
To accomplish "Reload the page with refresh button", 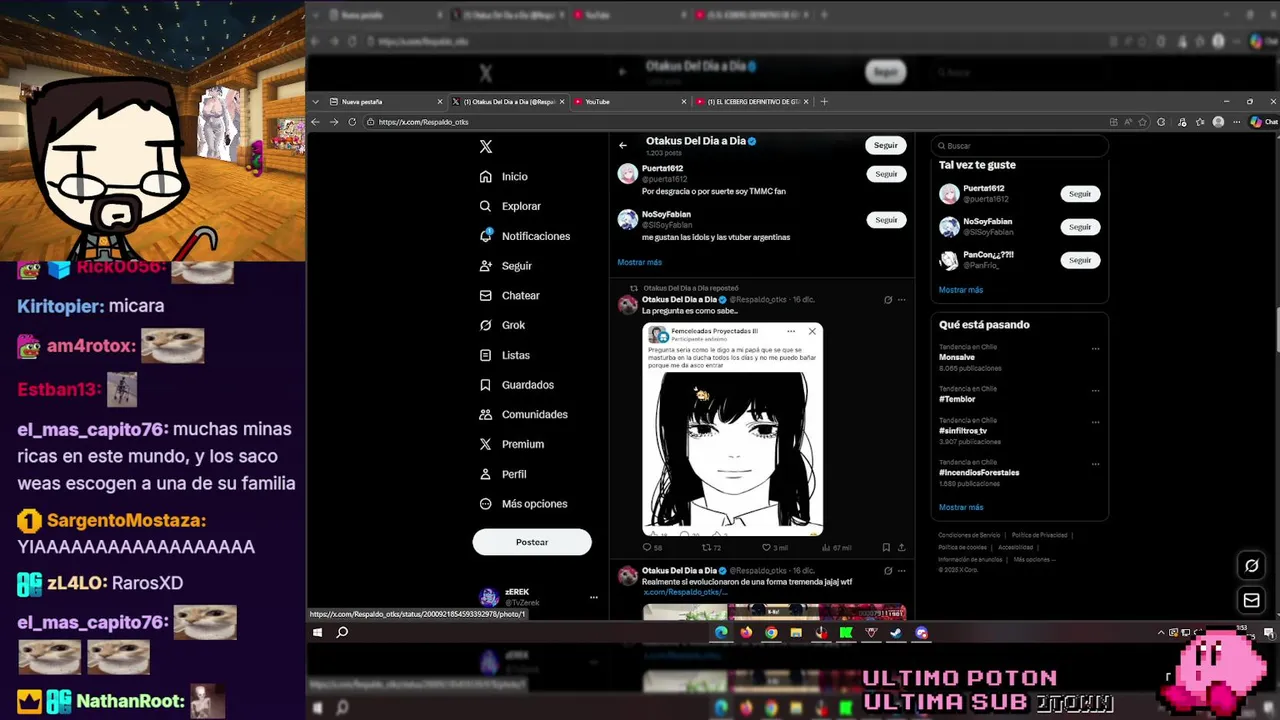I will pyautogui.click(x=352, y=122).
